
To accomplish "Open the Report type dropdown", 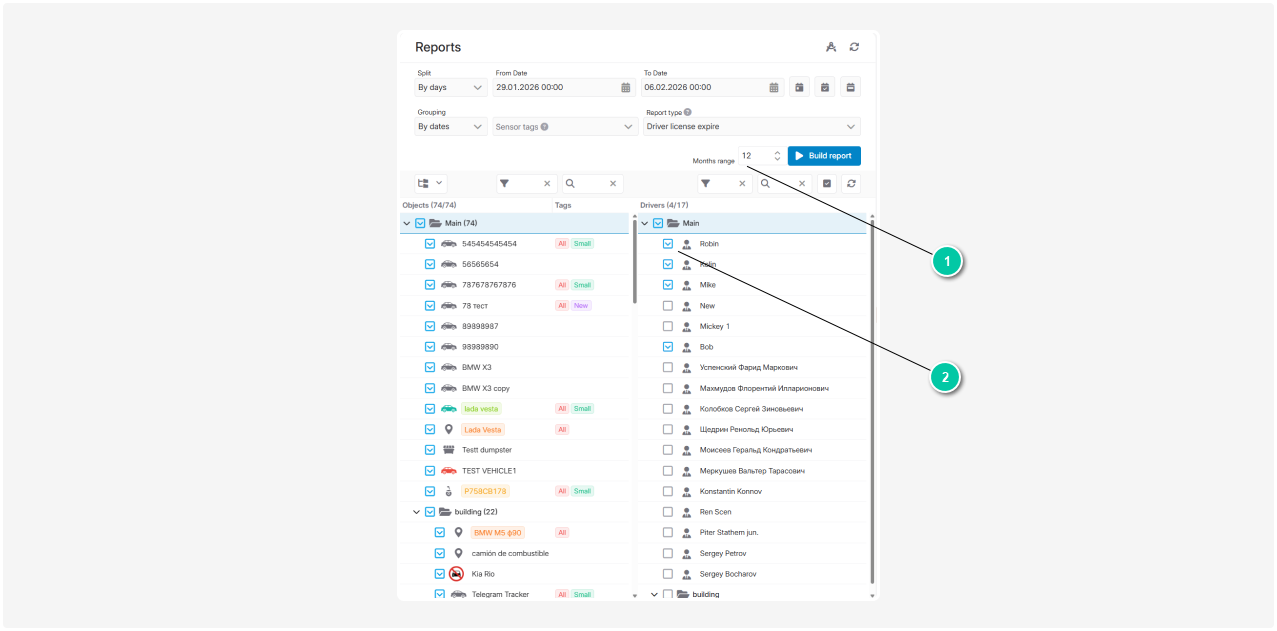I will click(751, 127).
